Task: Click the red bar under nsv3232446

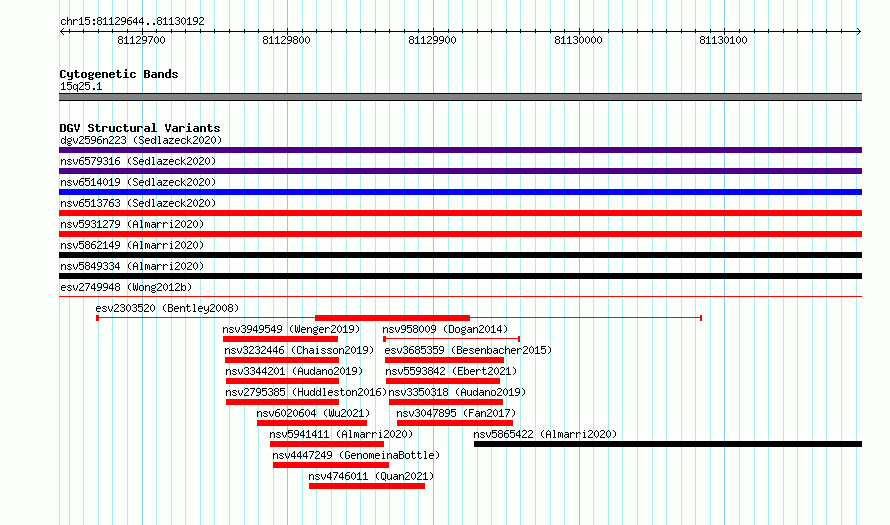Action: coord(282,360)
